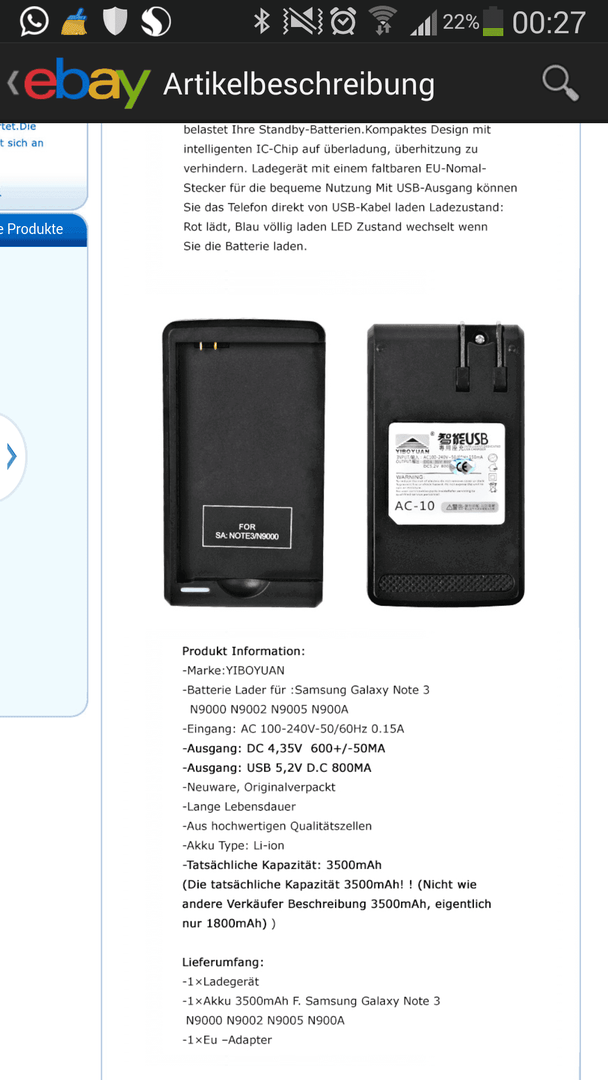The image size is (608, 1080).
Task: Expand the side panel with blue chevron
Action: click(x=11, y=457)
